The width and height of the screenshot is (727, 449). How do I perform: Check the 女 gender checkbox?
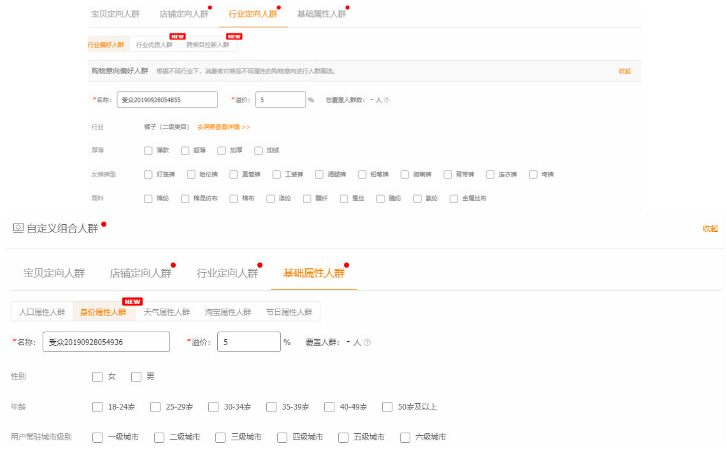point(98,376)
